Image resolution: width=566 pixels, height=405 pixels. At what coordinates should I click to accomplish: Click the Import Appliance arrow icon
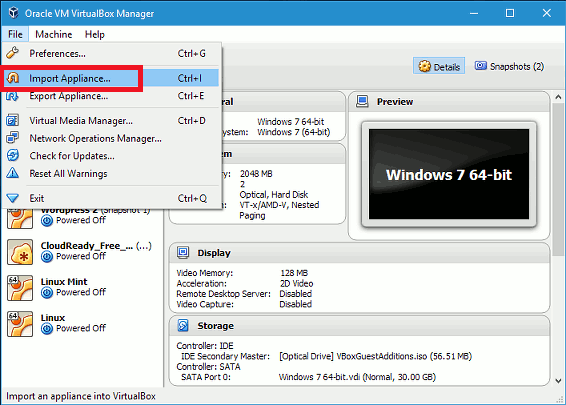[x=13, y=78]
